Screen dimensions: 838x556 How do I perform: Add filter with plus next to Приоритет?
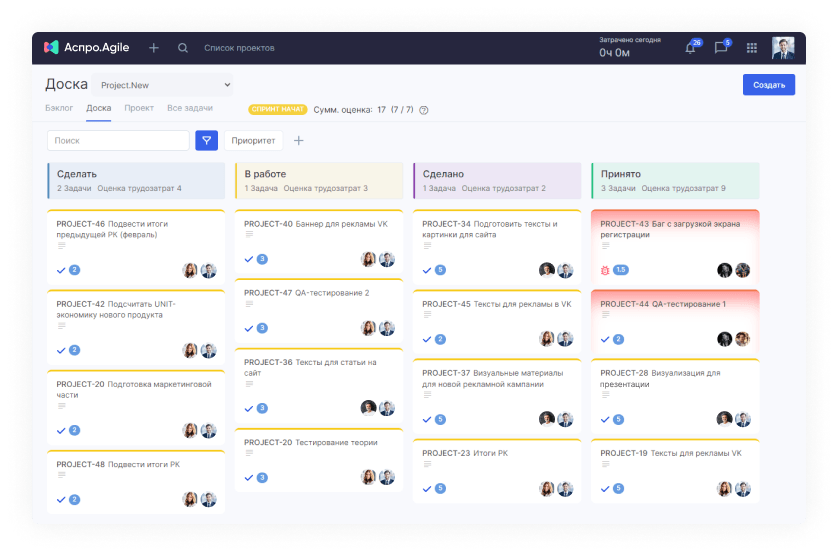click(299, 141)
